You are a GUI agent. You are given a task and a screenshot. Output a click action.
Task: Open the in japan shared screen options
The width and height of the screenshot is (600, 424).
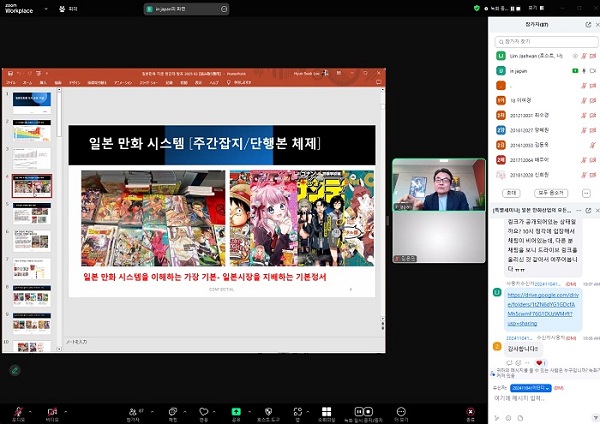click(x=224, y=9)
